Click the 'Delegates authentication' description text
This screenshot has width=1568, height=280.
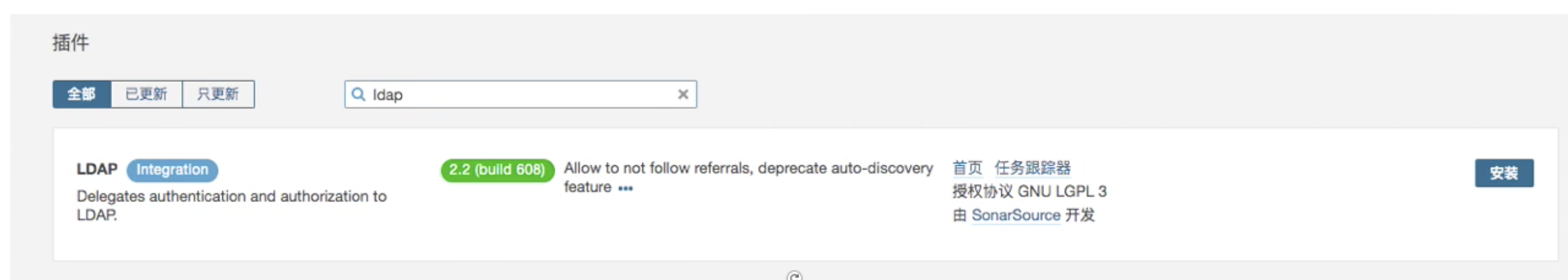[x=231, y=197]
